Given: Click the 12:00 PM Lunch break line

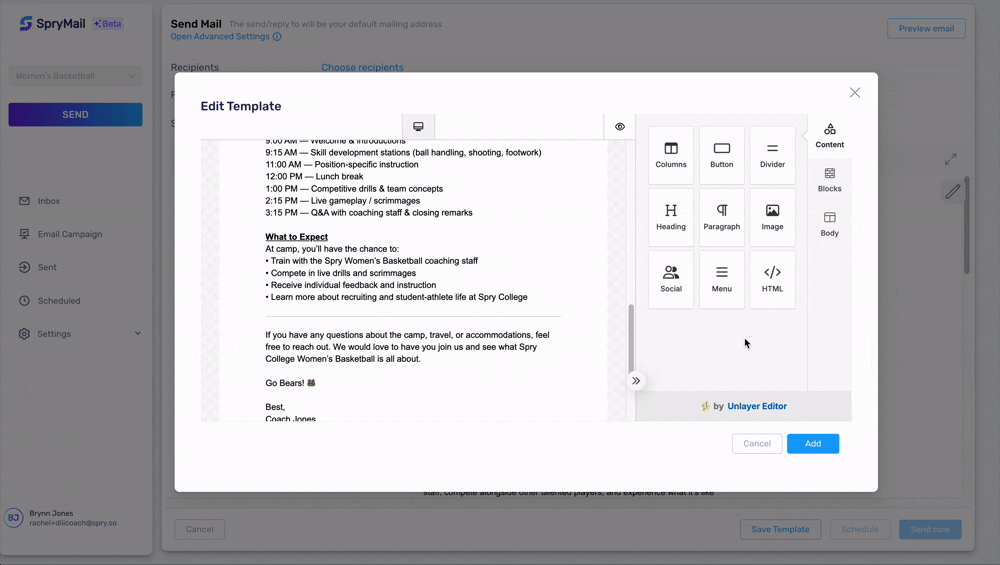Looking at the screenshot, I should tap(314, 177).
